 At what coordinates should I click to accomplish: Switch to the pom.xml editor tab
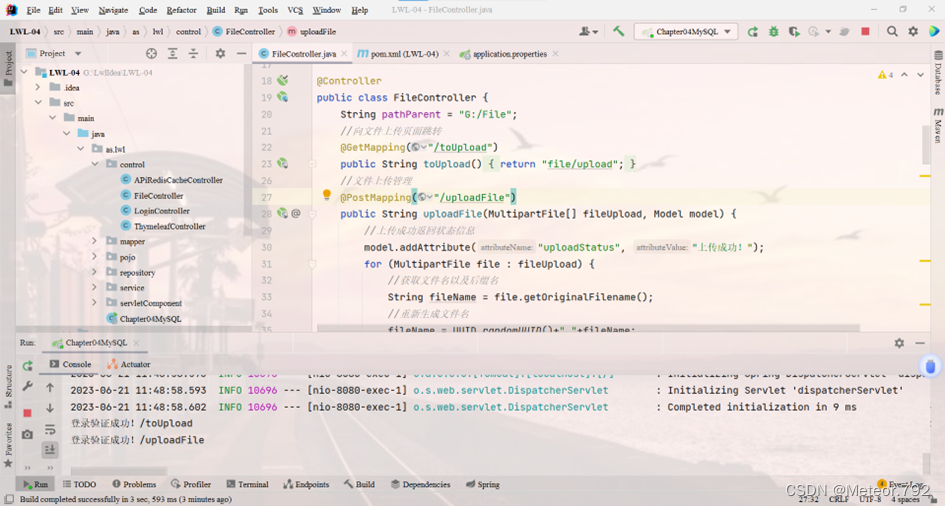click(398, 54)
